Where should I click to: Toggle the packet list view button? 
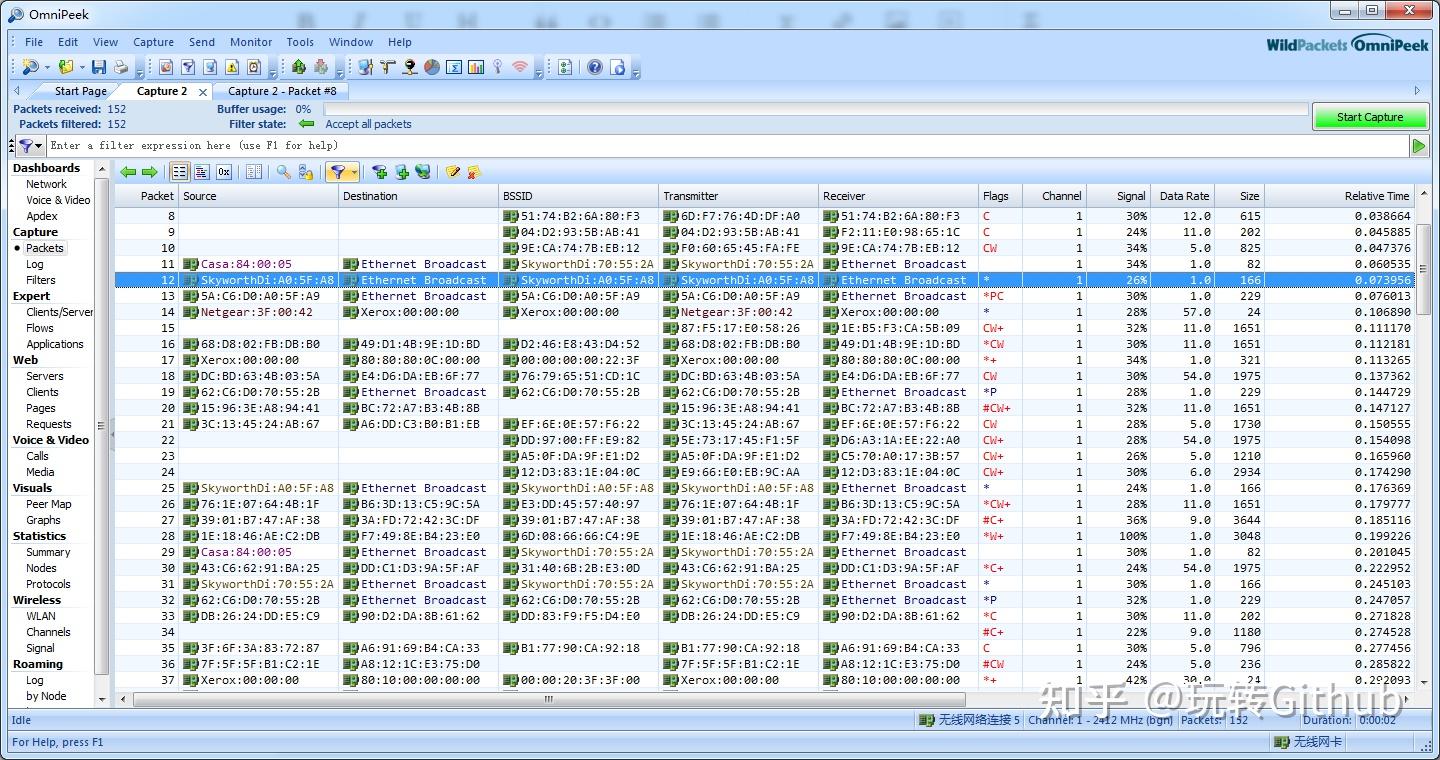179,172
